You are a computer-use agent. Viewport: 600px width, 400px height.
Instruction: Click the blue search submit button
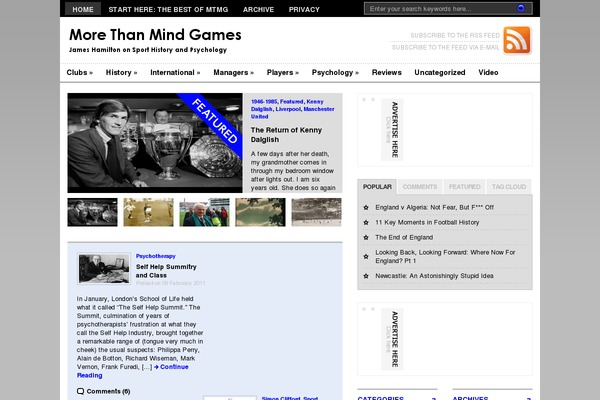click(x=521, y=8)
